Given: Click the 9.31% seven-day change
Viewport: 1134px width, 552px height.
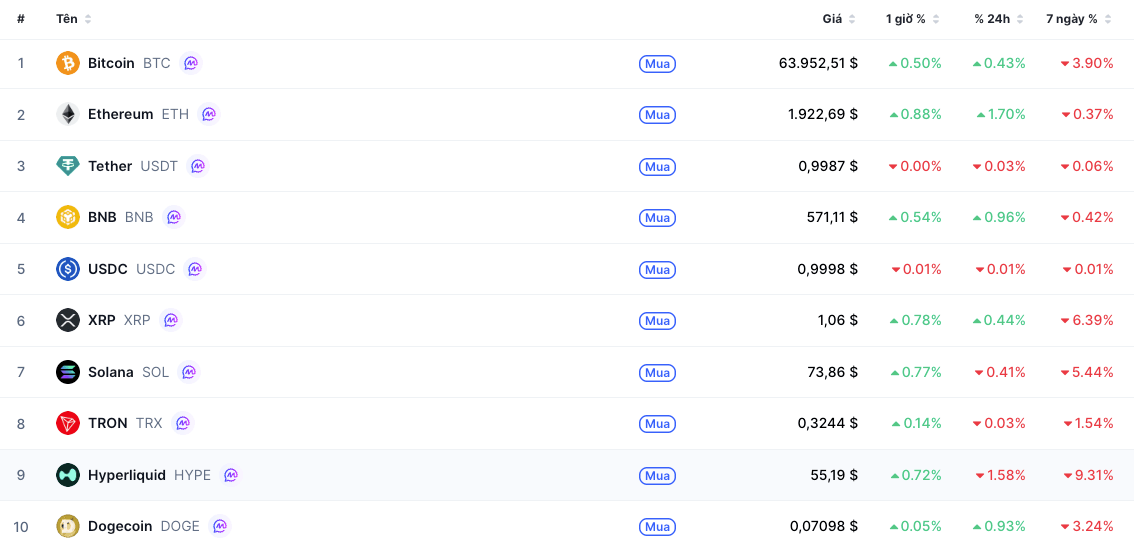Looking at the screenshot, I should point(1088,475).
